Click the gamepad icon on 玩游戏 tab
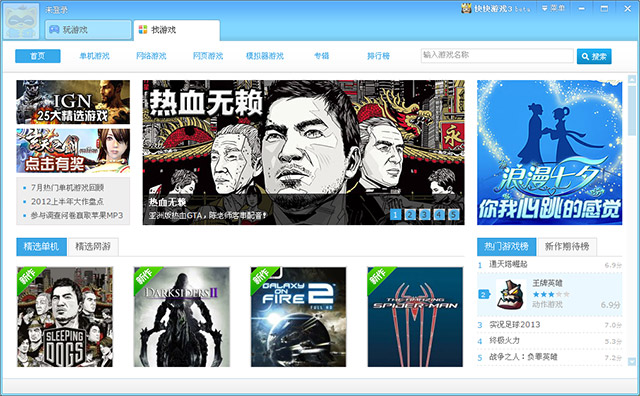 coord(54,29)
